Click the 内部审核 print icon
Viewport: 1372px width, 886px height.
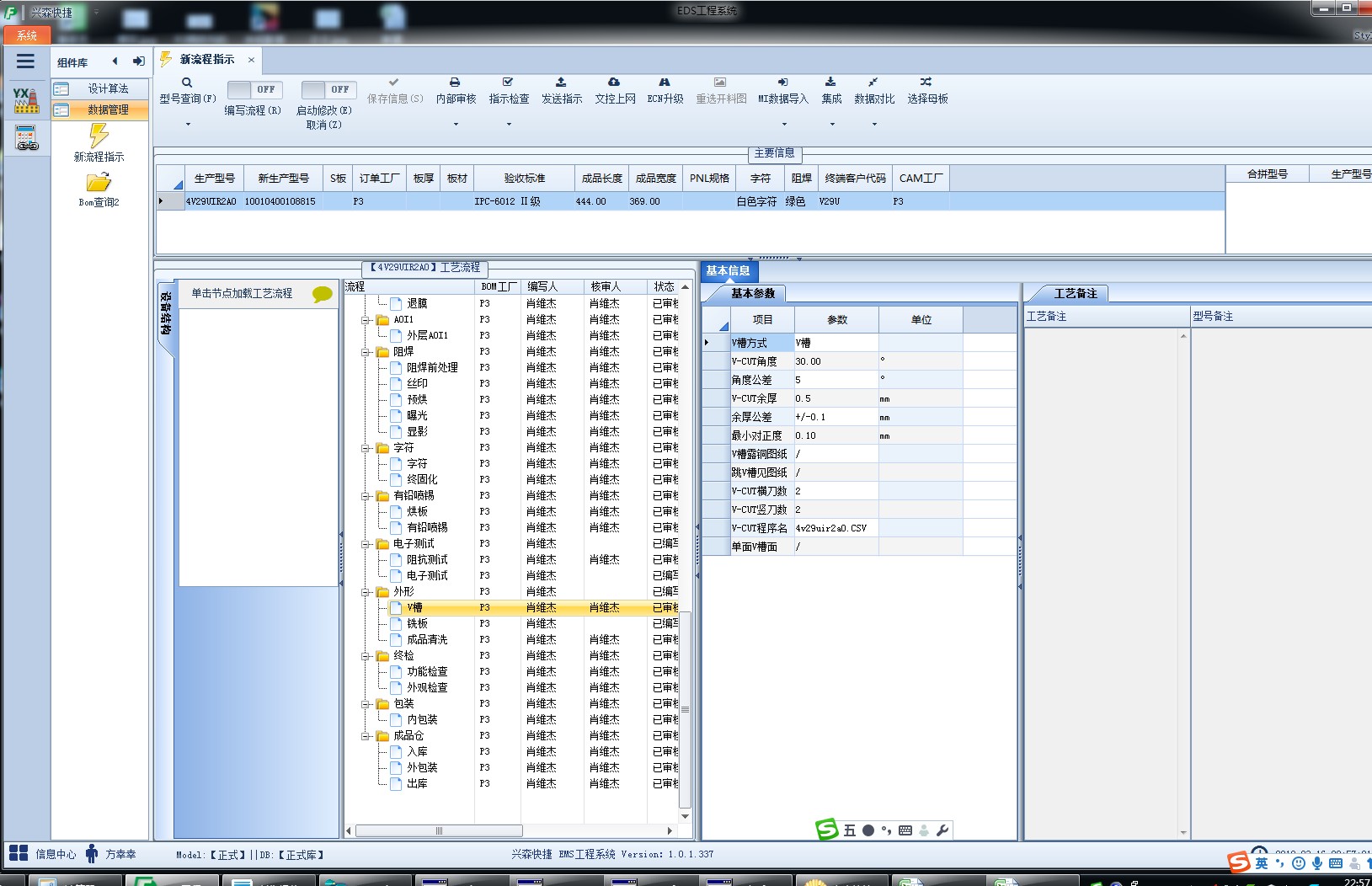pyautogui.click(x=455, y=83)
